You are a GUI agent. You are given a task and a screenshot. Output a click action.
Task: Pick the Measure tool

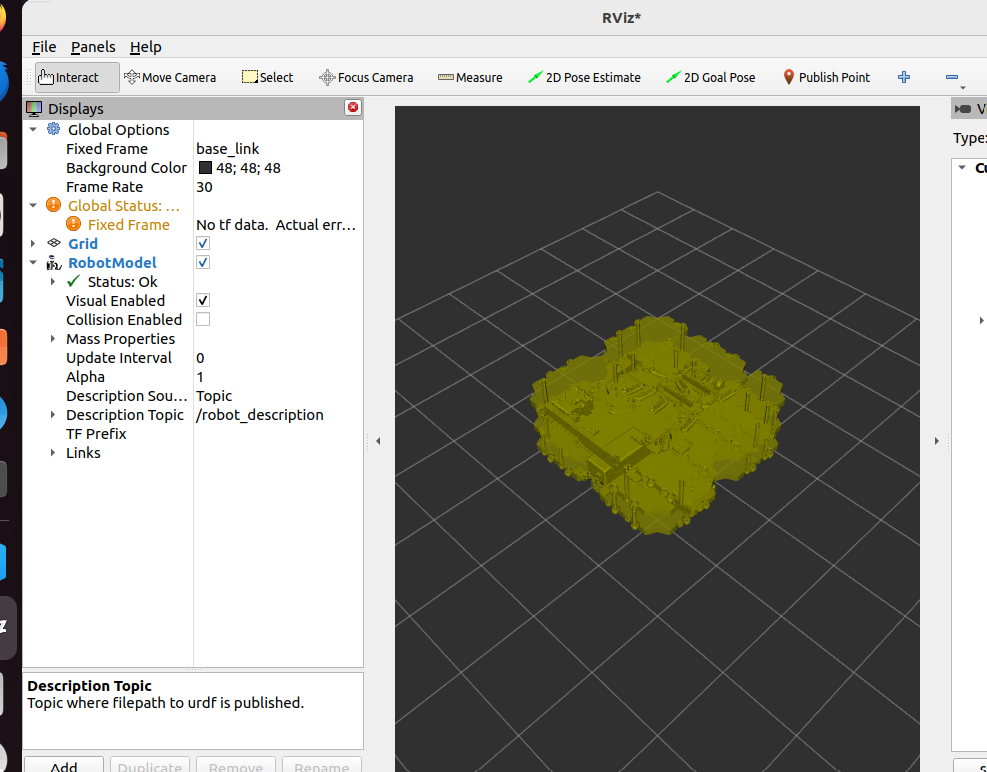[470, 77]
